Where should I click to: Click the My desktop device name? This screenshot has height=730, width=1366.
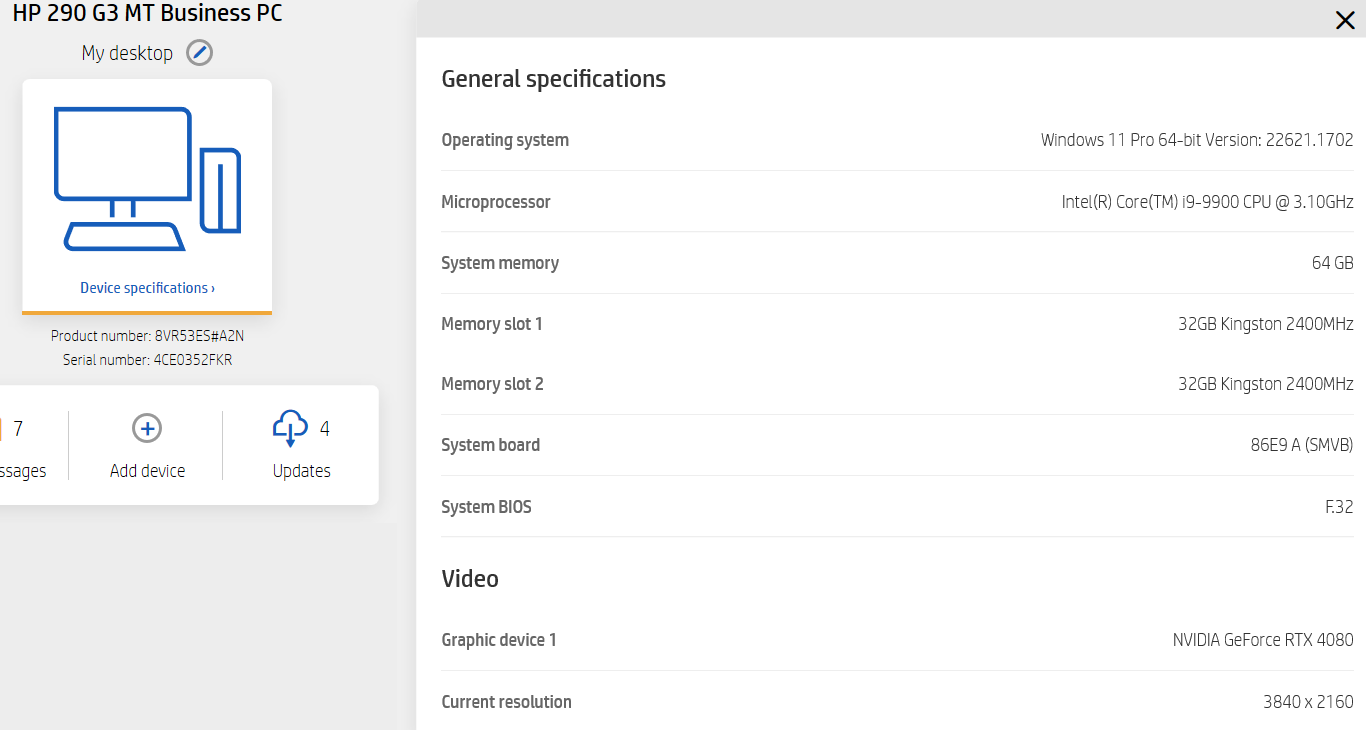click(x=127, y=53)
